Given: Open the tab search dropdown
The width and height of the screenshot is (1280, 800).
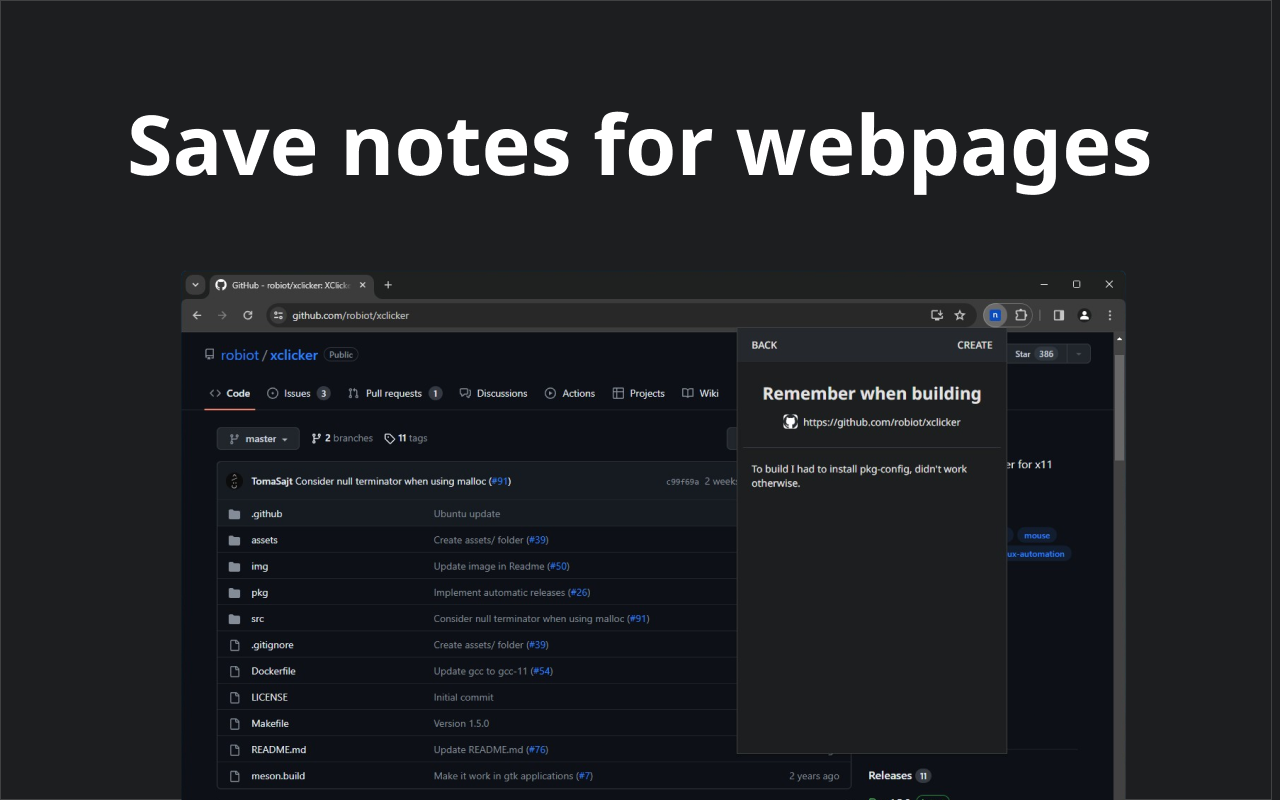Looking at the screenshot, I should click(195, 285).
